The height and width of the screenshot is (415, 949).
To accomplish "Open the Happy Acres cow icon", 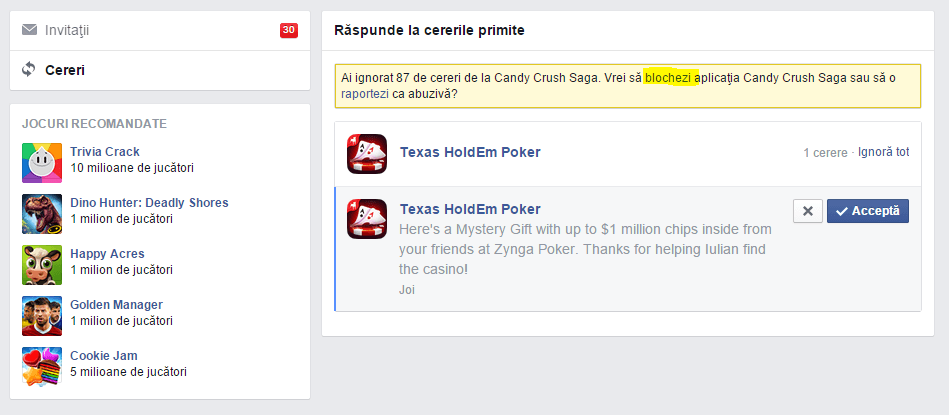I will [x=42, y=264].
